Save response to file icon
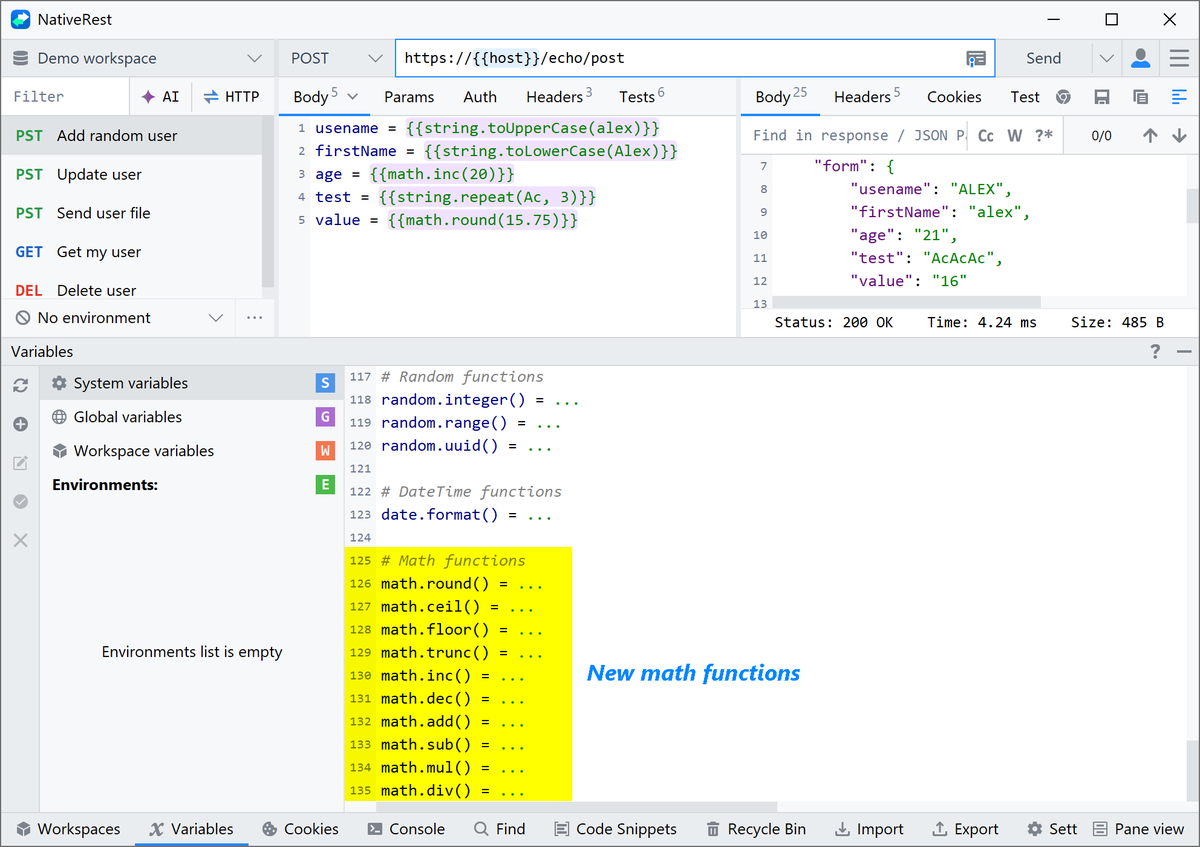Viewport: 1200px width, 847px height. pos(1102,97)
